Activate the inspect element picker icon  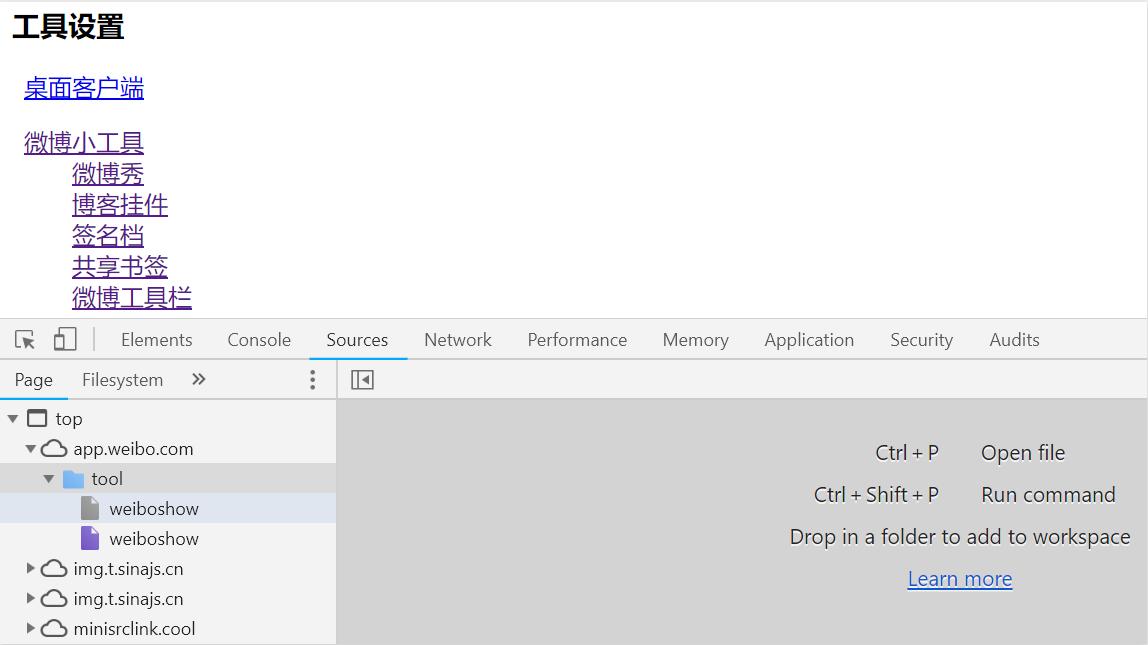tap(25, 340)
